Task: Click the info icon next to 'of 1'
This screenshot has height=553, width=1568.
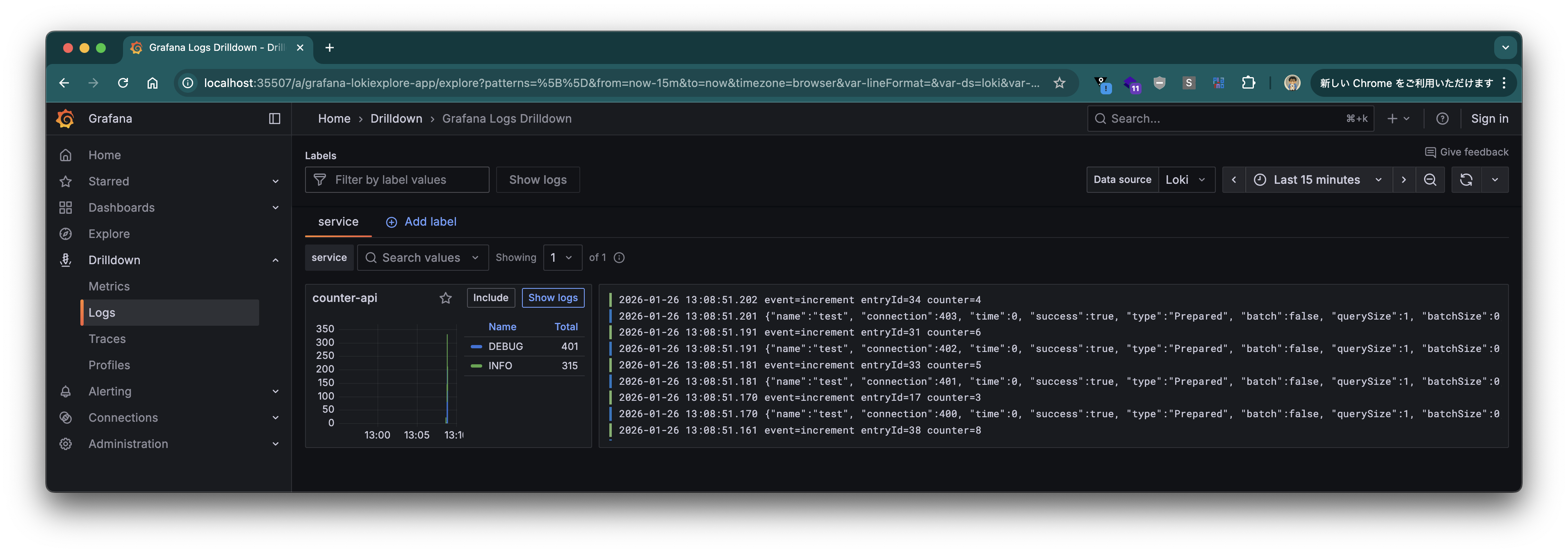Action: point(619,258)
